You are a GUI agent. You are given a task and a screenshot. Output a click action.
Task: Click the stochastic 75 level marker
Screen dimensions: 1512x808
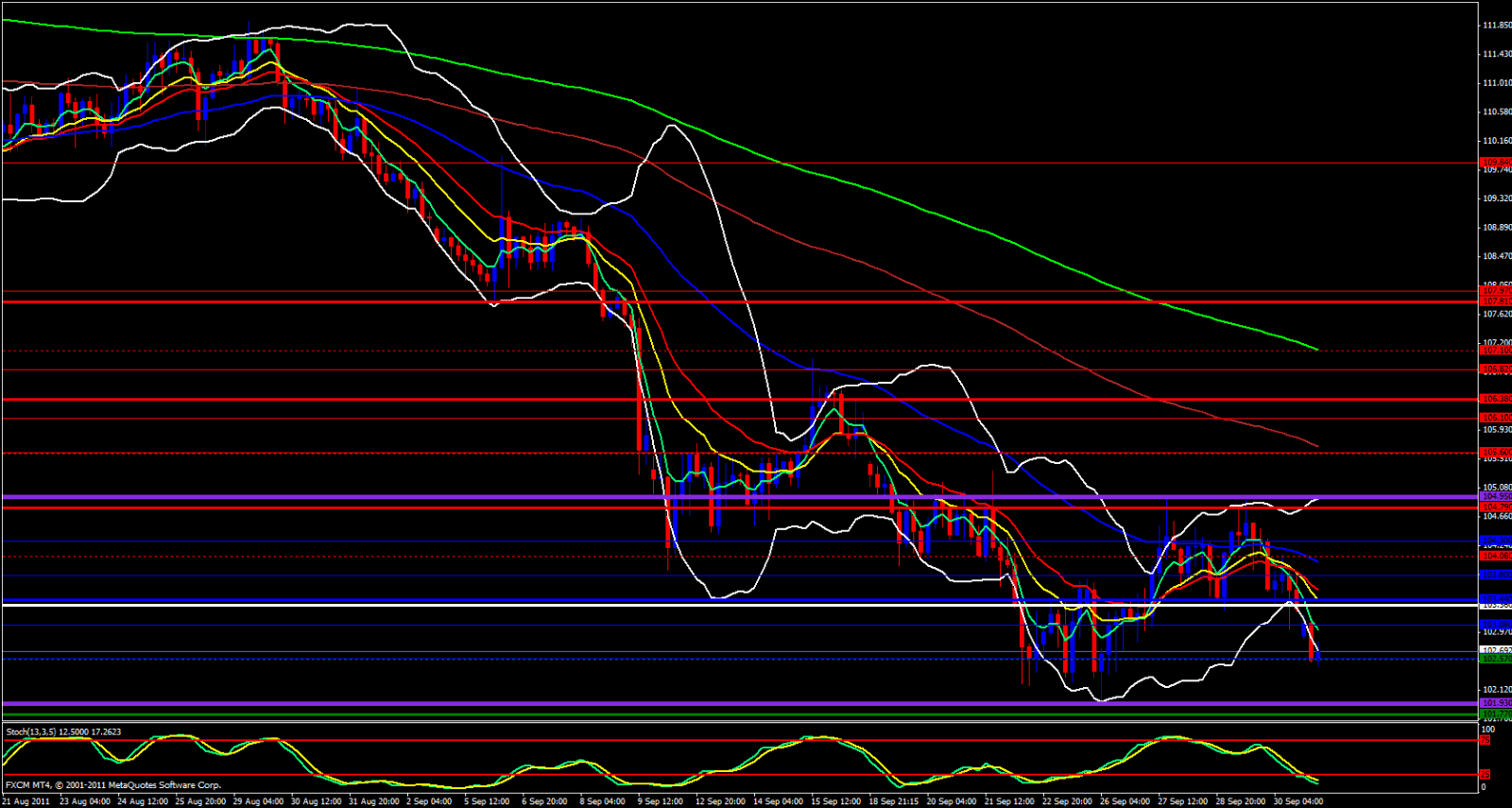click(x=1486, y=741)
